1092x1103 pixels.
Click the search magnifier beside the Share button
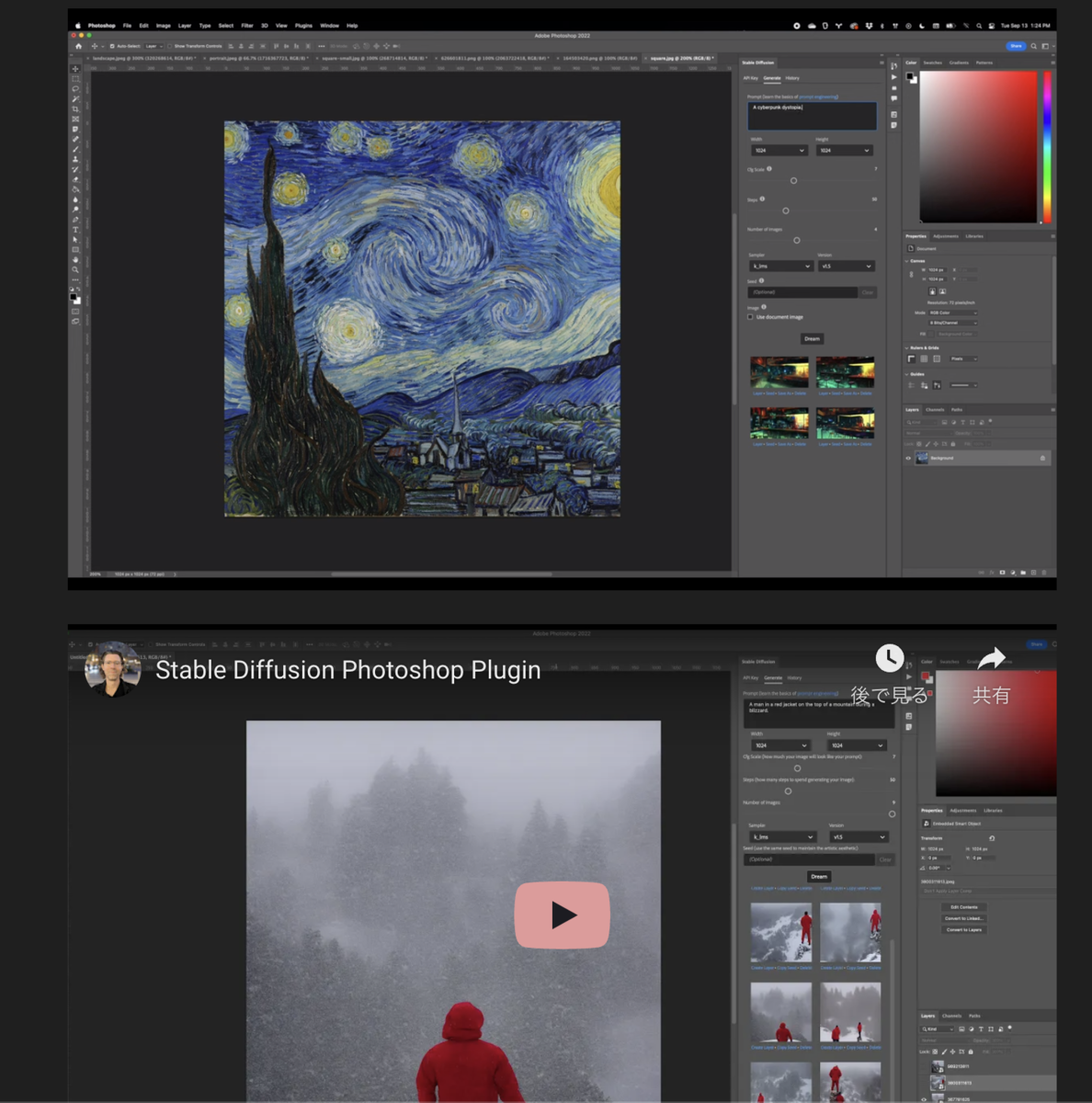coord(1033,46)
